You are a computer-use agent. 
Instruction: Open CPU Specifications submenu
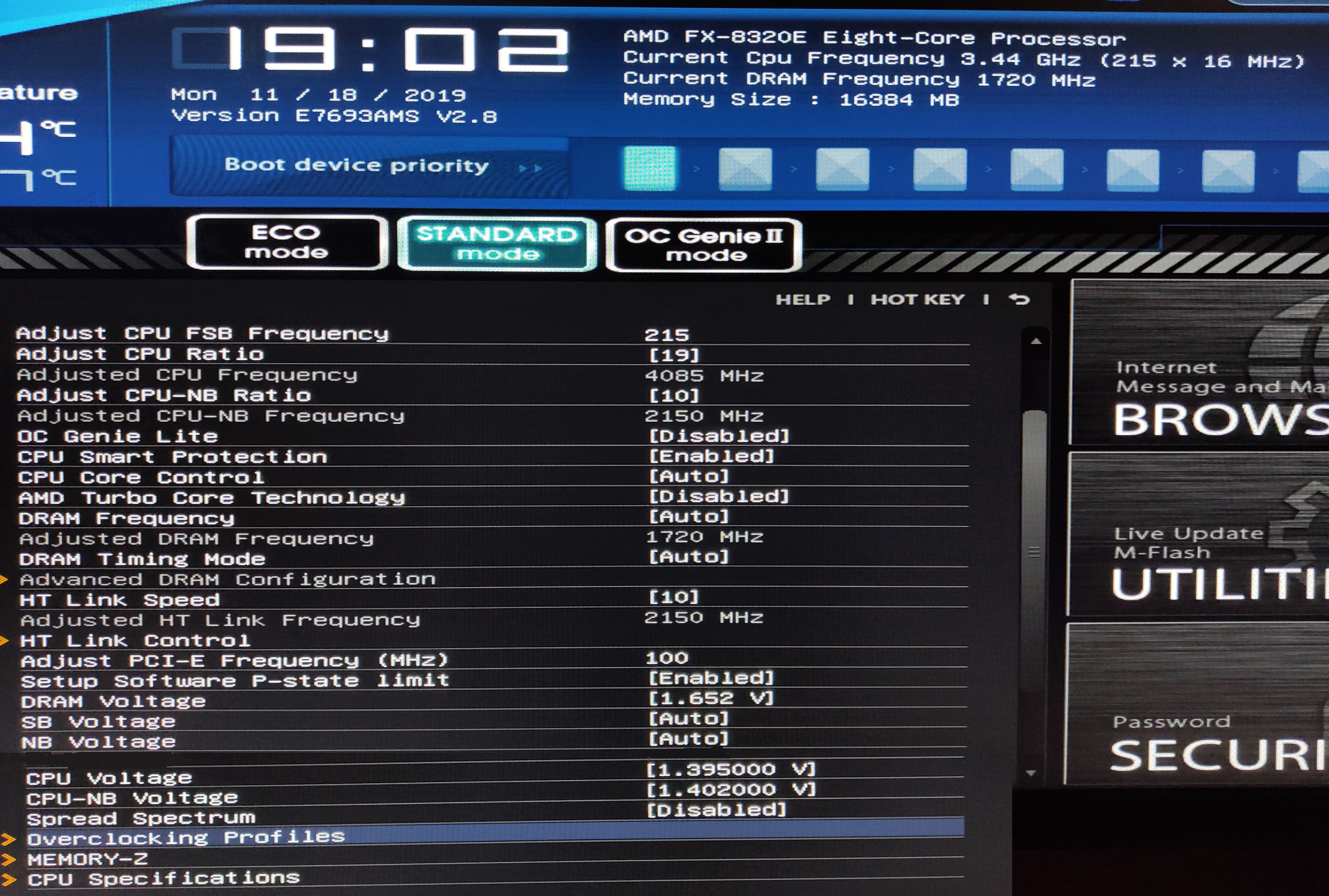pos(164,878)
